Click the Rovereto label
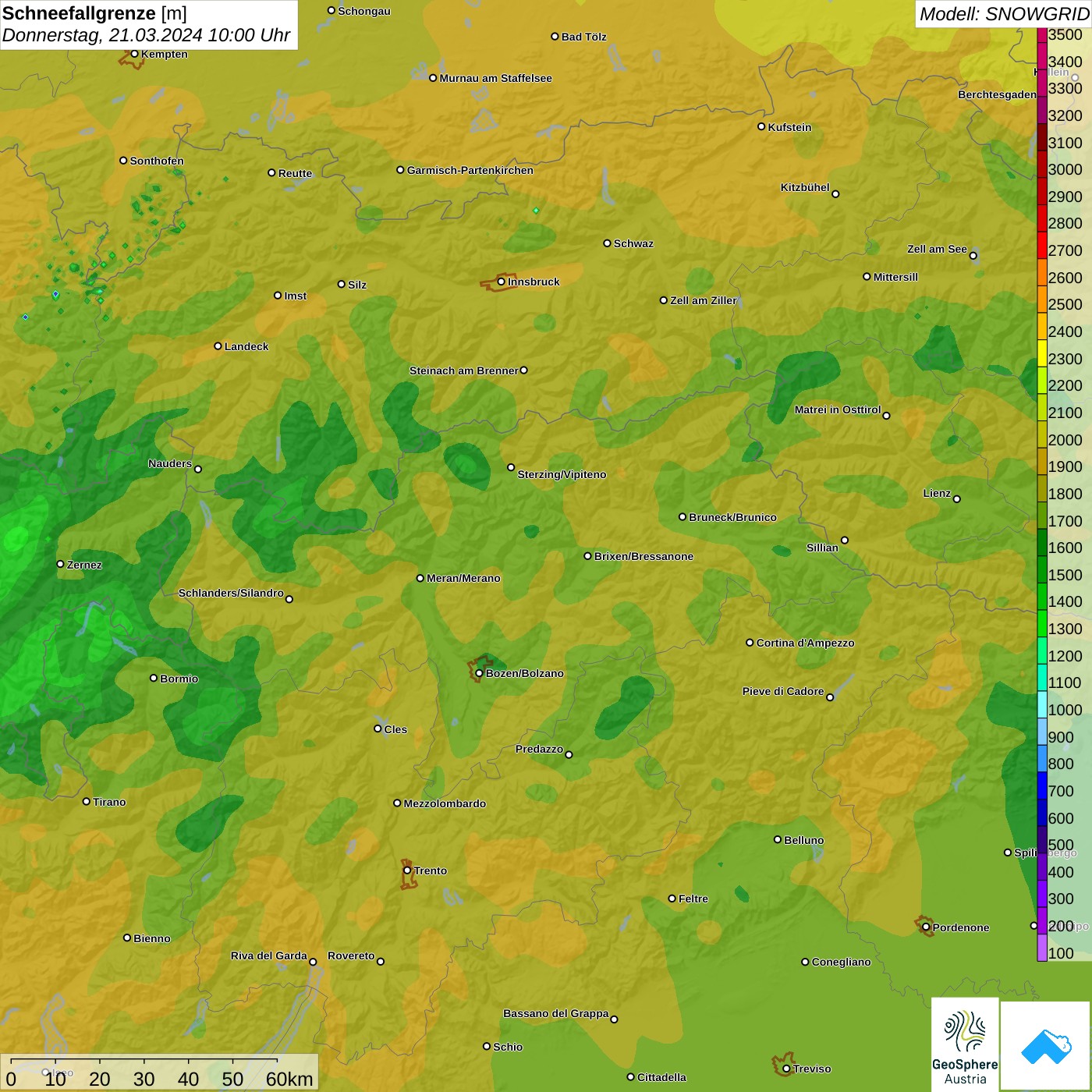Viewport: 1092px width, 1092px height. click(x=351, y=955)
